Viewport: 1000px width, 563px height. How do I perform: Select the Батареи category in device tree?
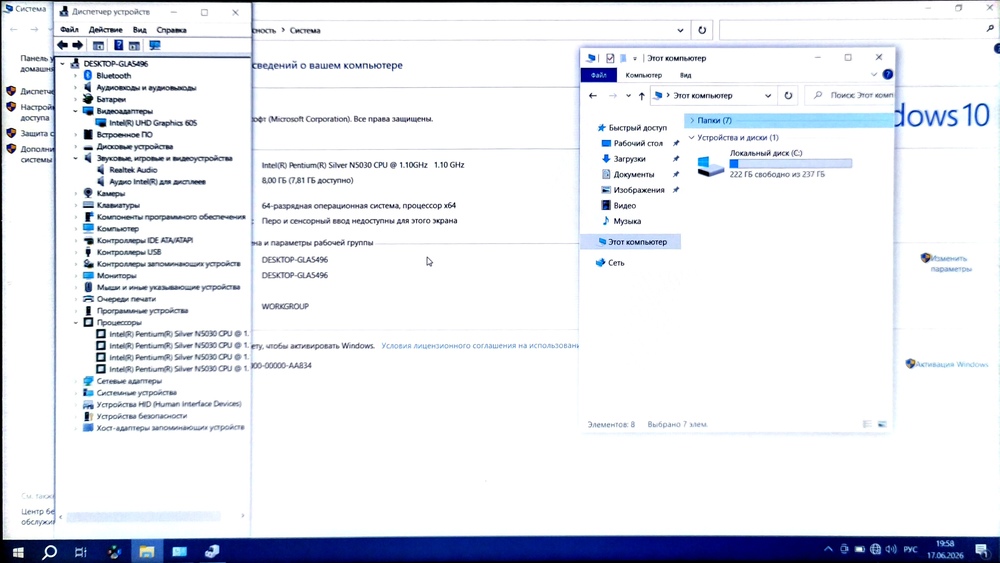[x=111, y=99]
